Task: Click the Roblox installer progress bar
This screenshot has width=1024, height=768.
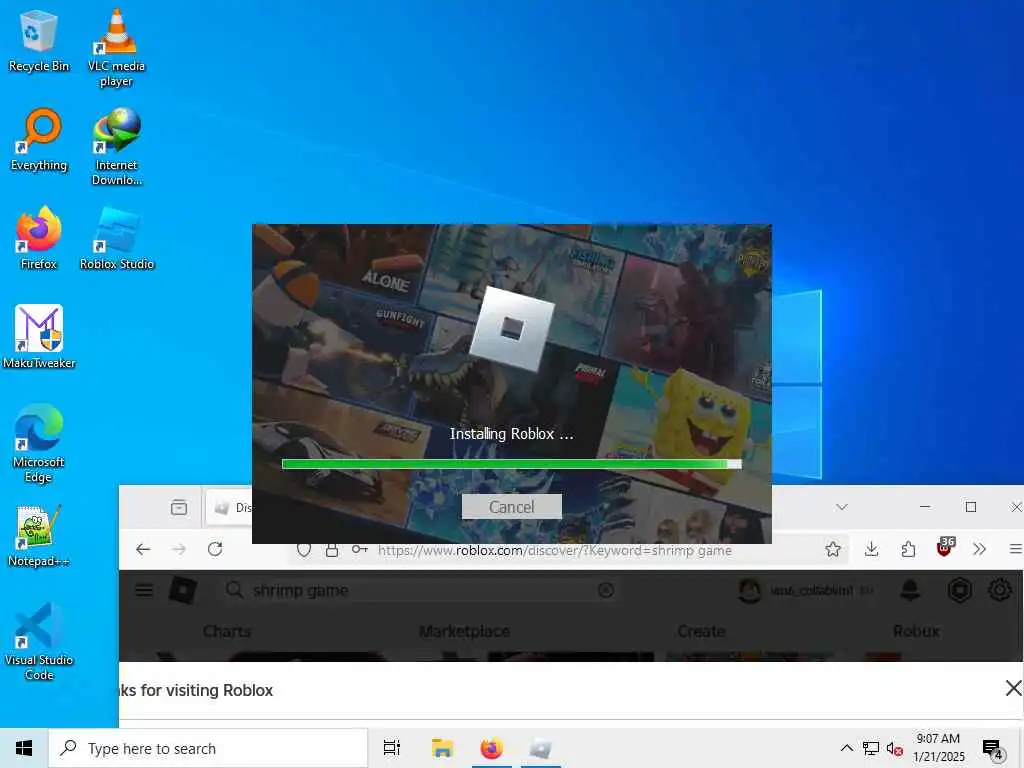Action: pyautogui.click(x=511, y=464)
